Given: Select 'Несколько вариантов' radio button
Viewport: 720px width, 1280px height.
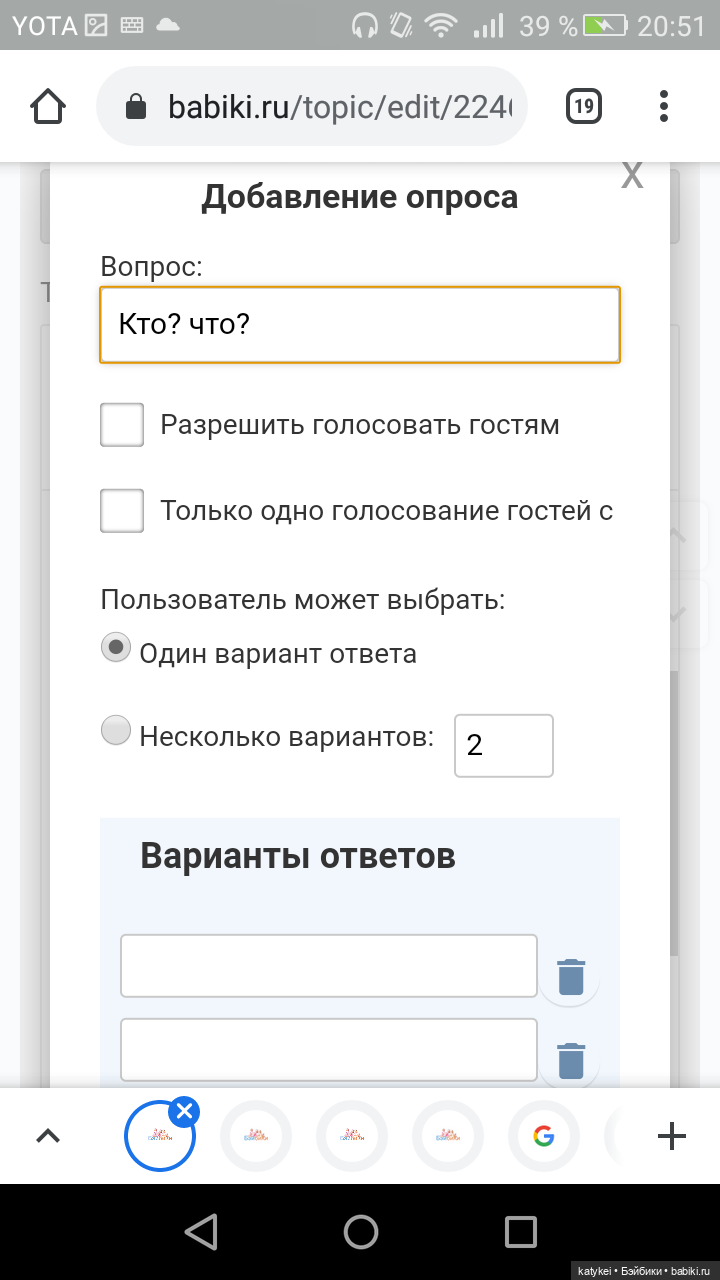Looking at the screenshot, I should click(x=117, y=731).
